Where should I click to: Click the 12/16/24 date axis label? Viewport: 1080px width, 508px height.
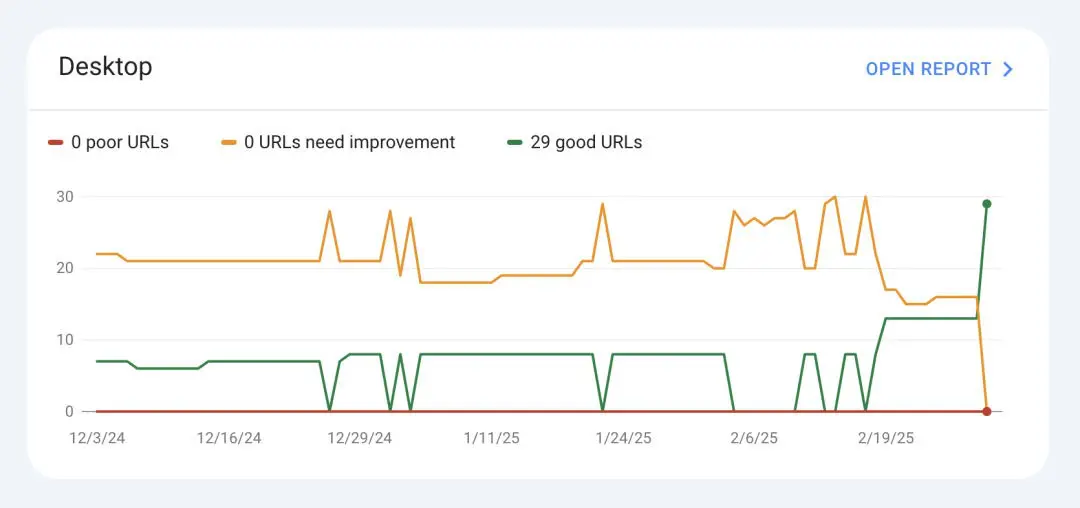229,438
